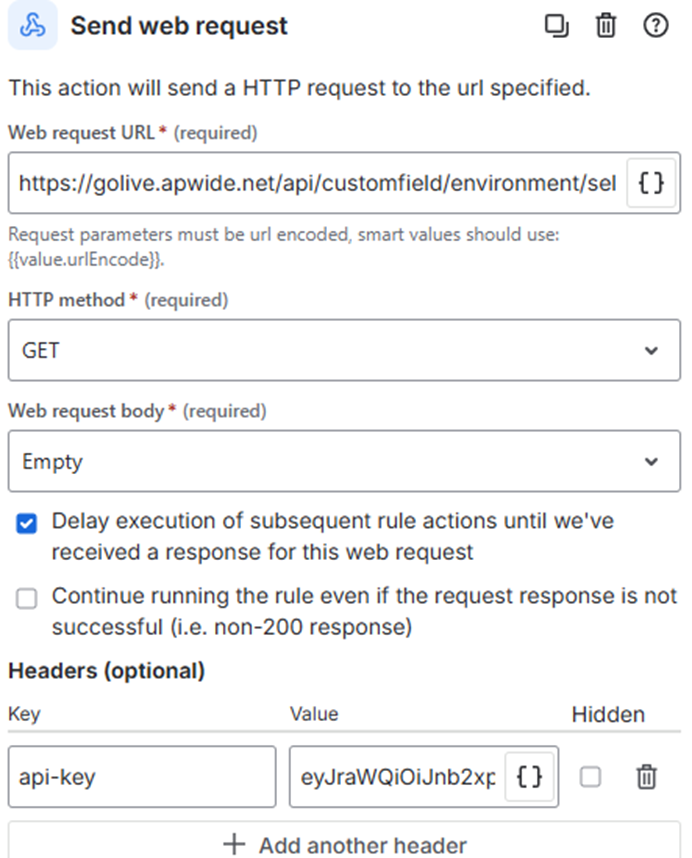Expand the Web request body Empty dropdown
The height and width of the screenshot is (858, 692).
tap(344, 462)
